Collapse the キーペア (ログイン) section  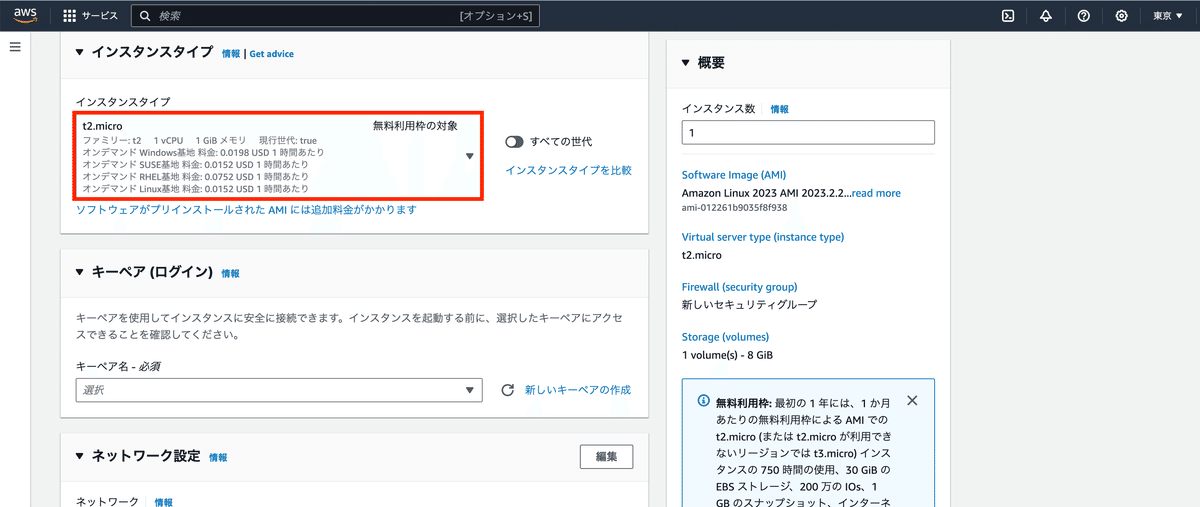point(81,272)
